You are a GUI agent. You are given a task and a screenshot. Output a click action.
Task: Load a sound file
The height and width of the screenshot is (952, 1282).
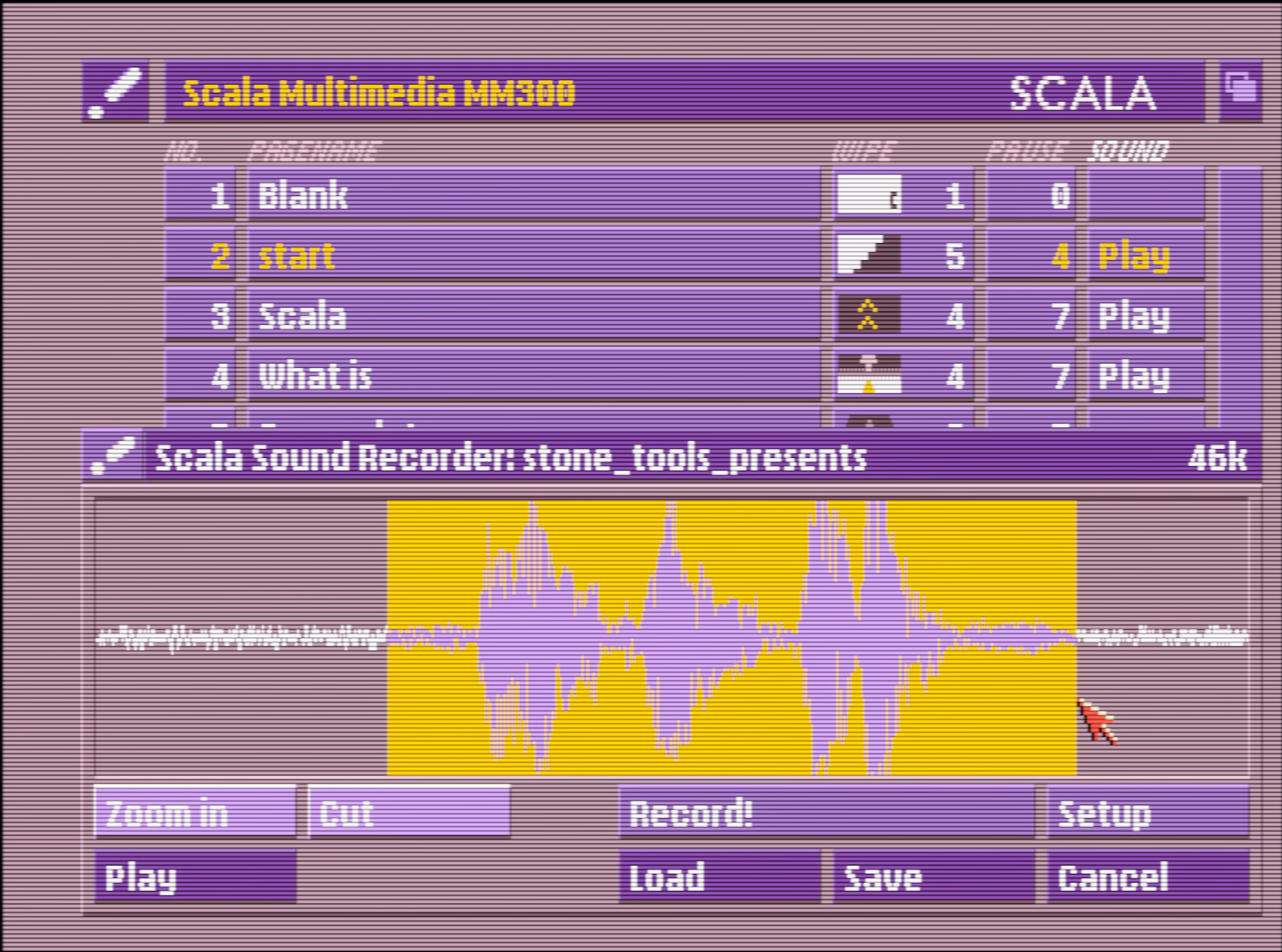pos(718,877)
